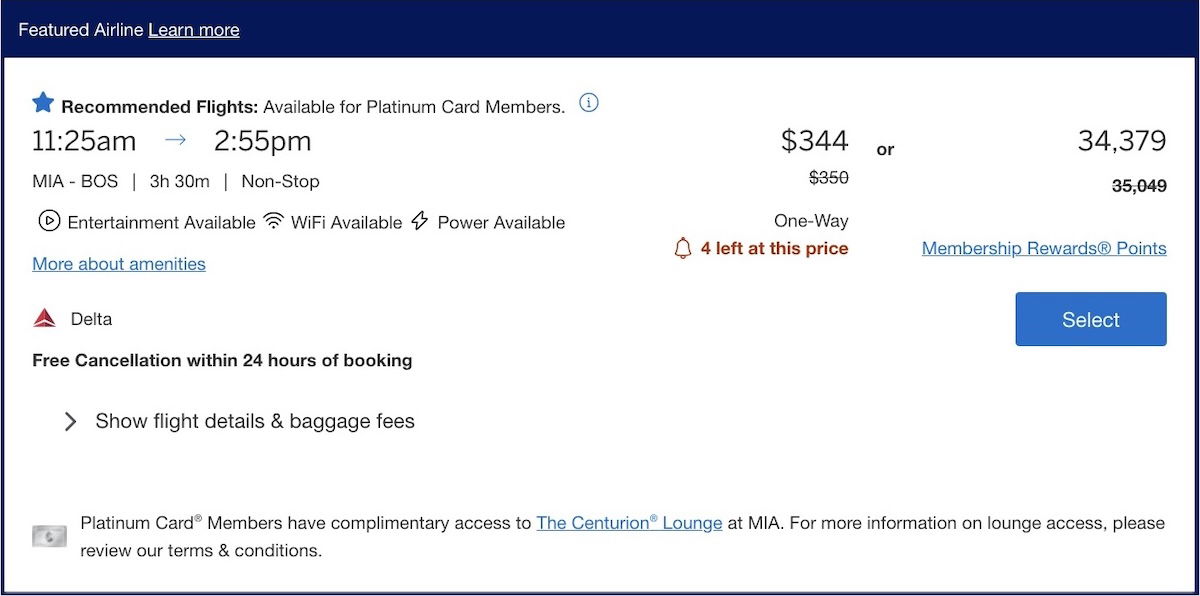Screen dimensions: 1200x596
Task: Open the info icon beside Platinum Card Members
Action: 589,103
